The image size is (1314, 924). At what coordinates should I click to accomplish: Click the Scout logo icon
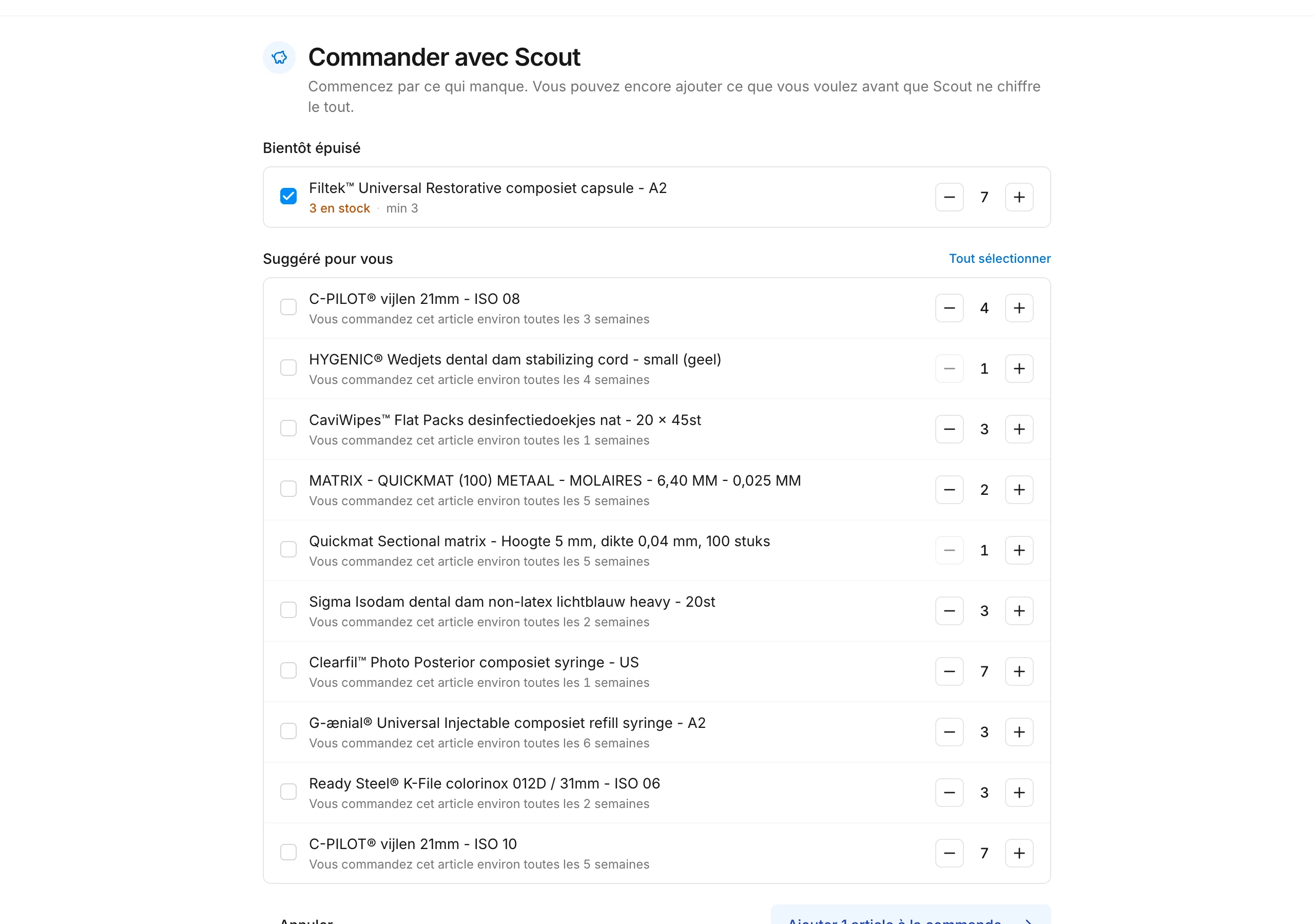click(x=279, y=57)
